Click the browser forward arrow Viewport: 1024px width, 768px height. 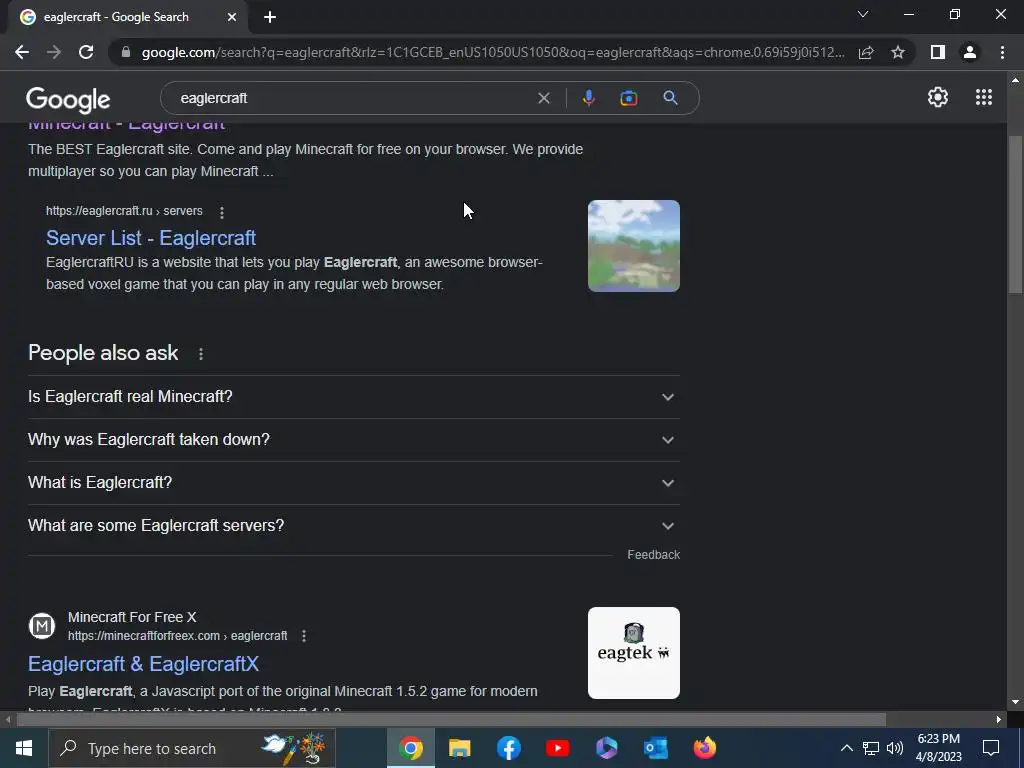tap(54, 52)
